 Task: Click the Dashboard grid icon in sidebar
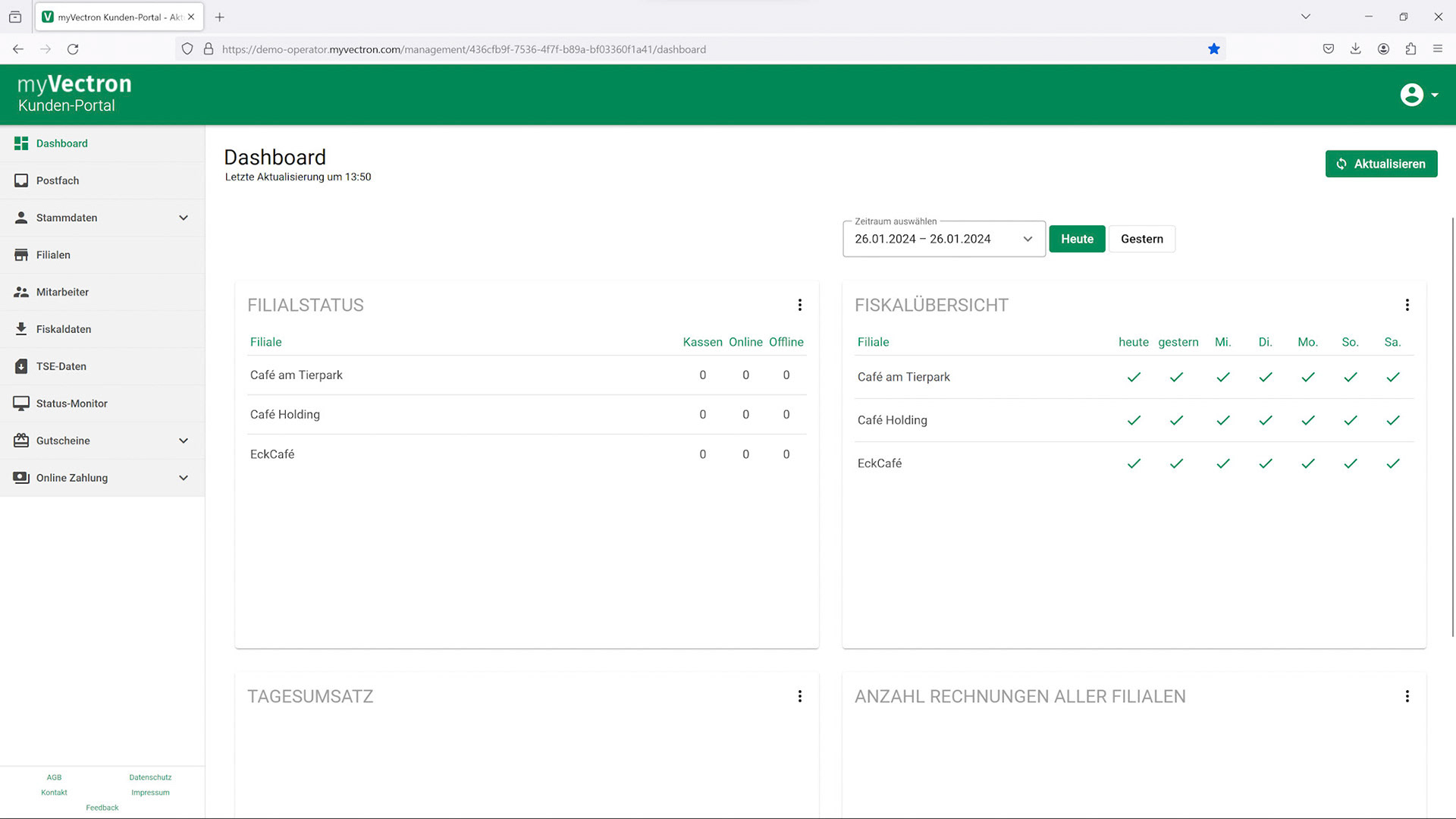pyautogui.click(x=21, y=143)
